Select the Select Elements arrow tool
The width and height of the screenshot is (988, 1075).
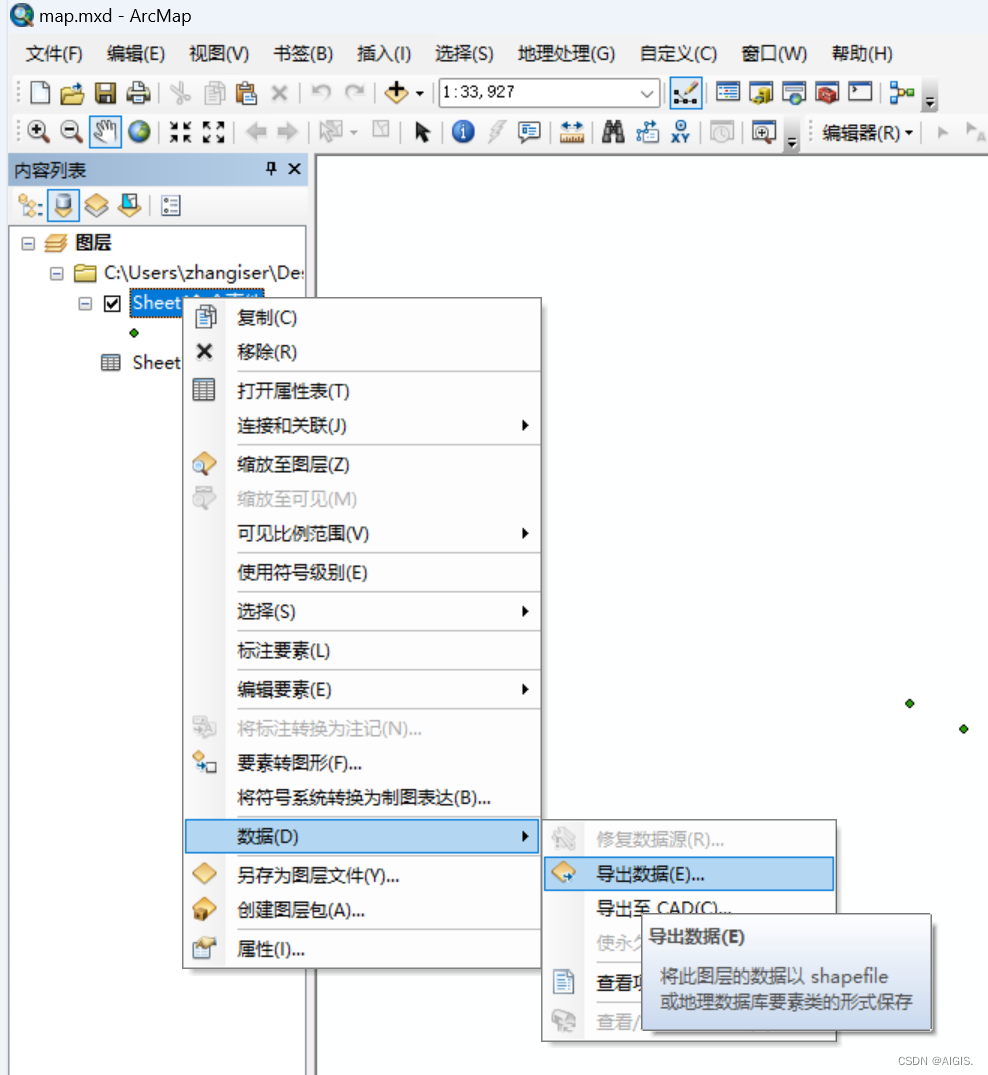point(422,132)
